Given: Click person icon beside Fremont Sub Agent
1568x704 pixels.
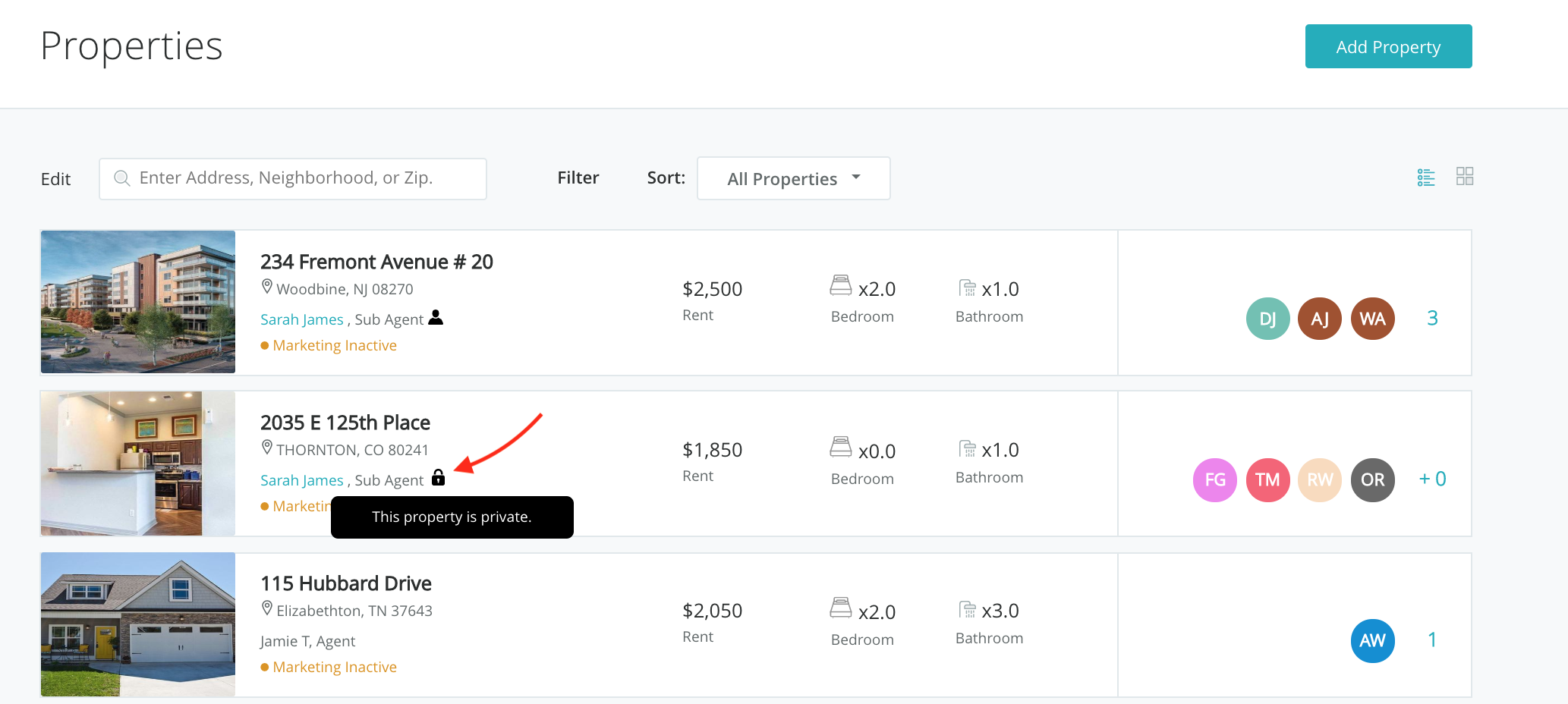Looking at the screenshot, I should coord(436,318).
